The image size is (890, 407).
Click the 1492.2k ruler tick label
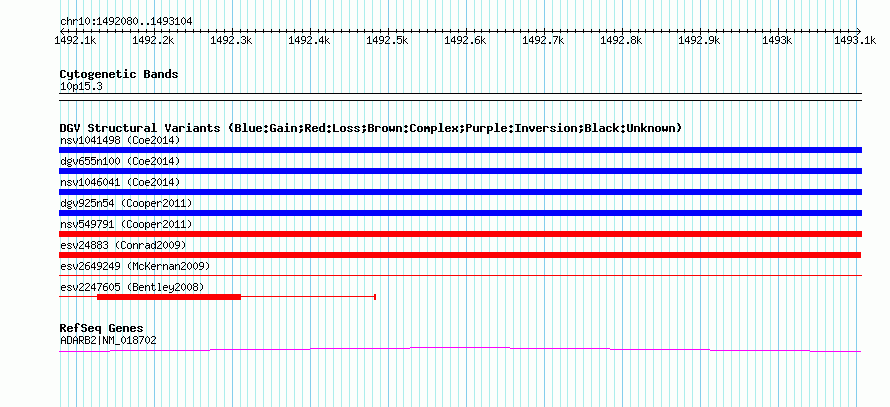pos(153,40)
